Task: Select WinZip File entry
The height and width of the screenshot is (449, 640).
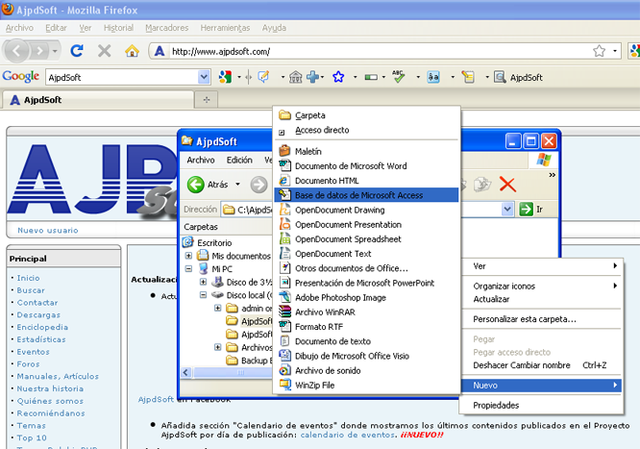Action: click(367, 385)
